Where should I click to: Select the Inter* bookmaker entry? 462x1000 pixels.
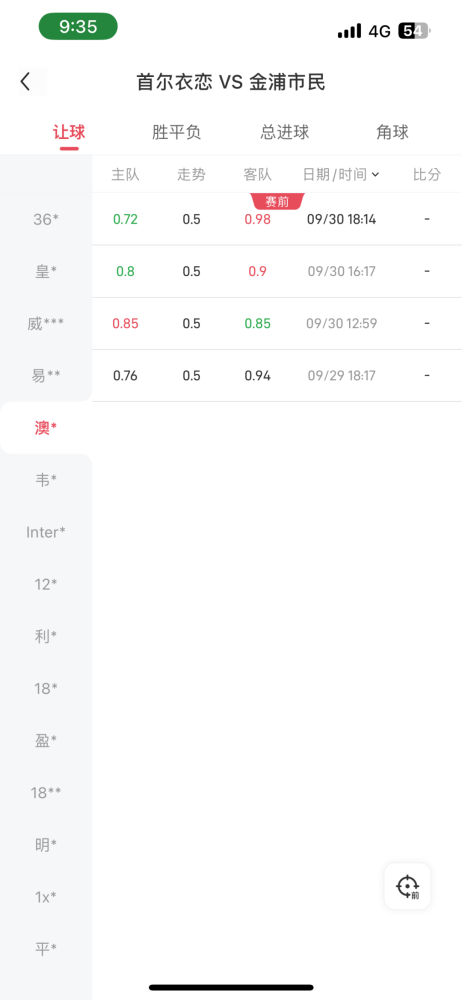point(46,532)
